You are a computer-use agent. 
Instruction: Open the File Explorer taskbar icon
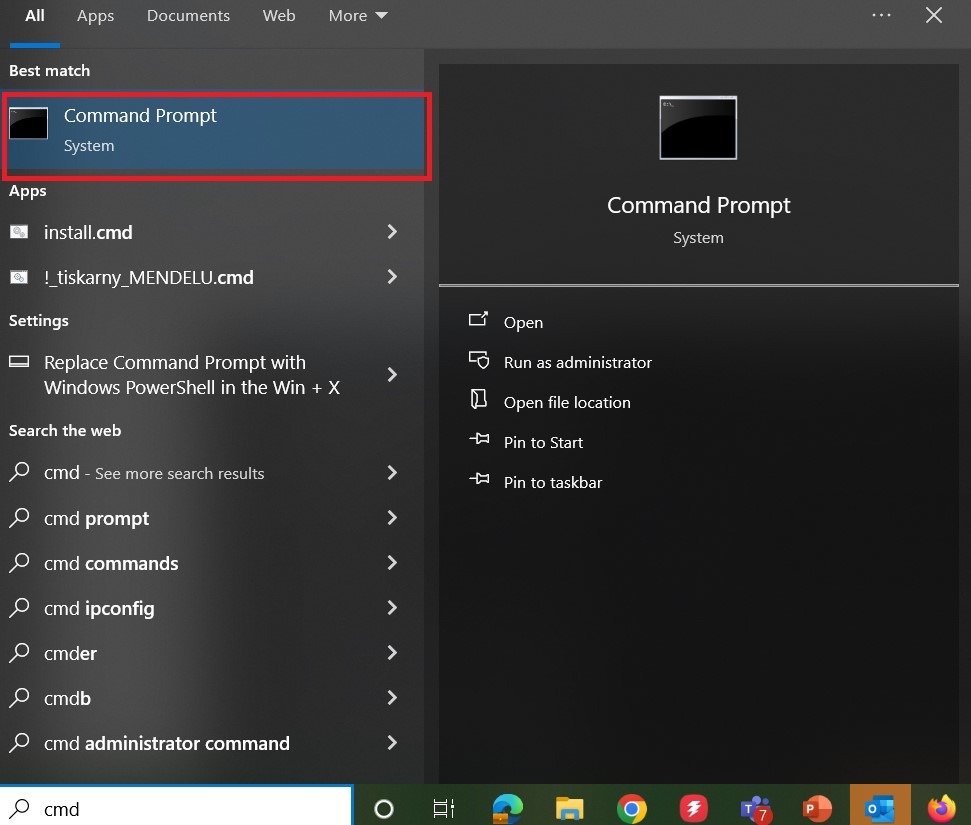click(x=570, y=808)
